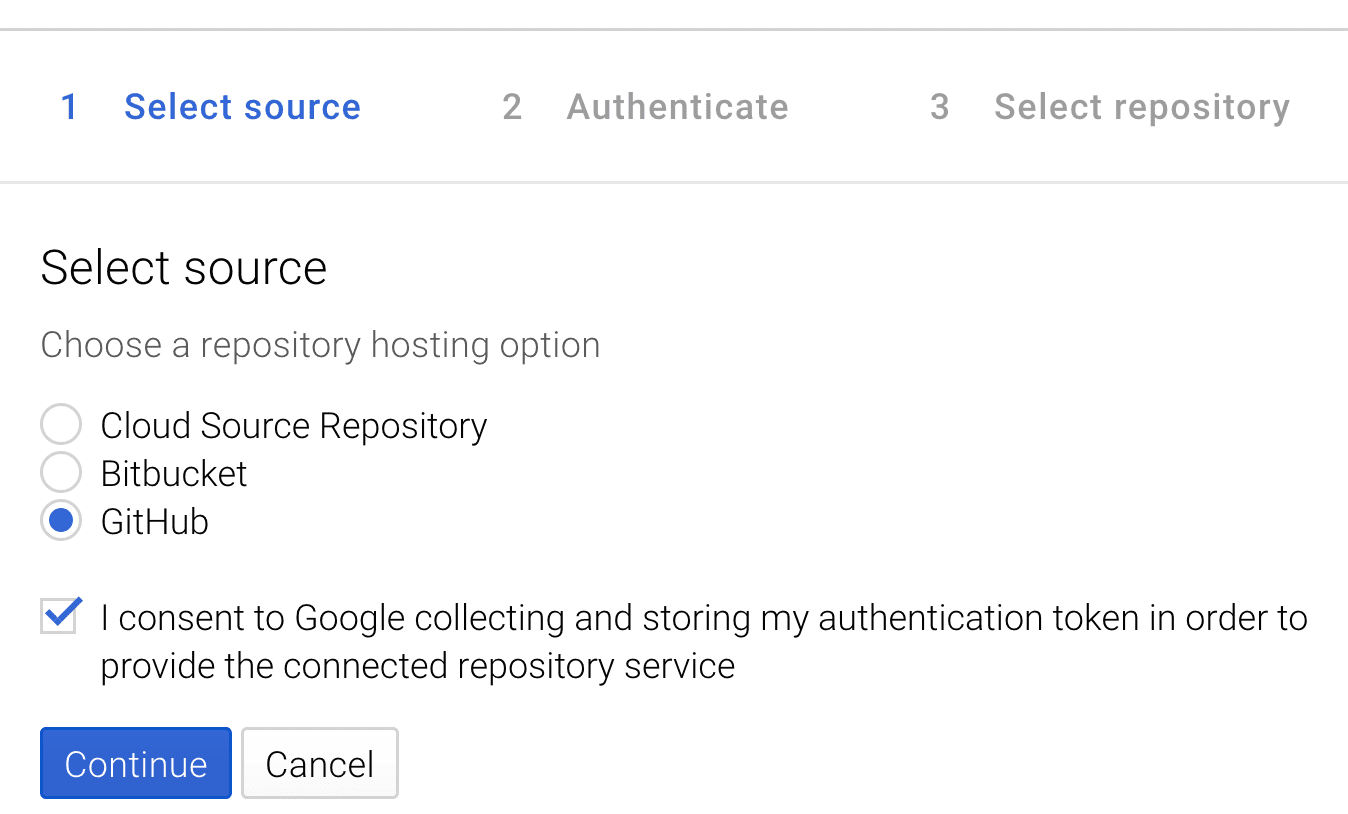
Task: Open step 3 Select repository
Action: pos(1109,107)
